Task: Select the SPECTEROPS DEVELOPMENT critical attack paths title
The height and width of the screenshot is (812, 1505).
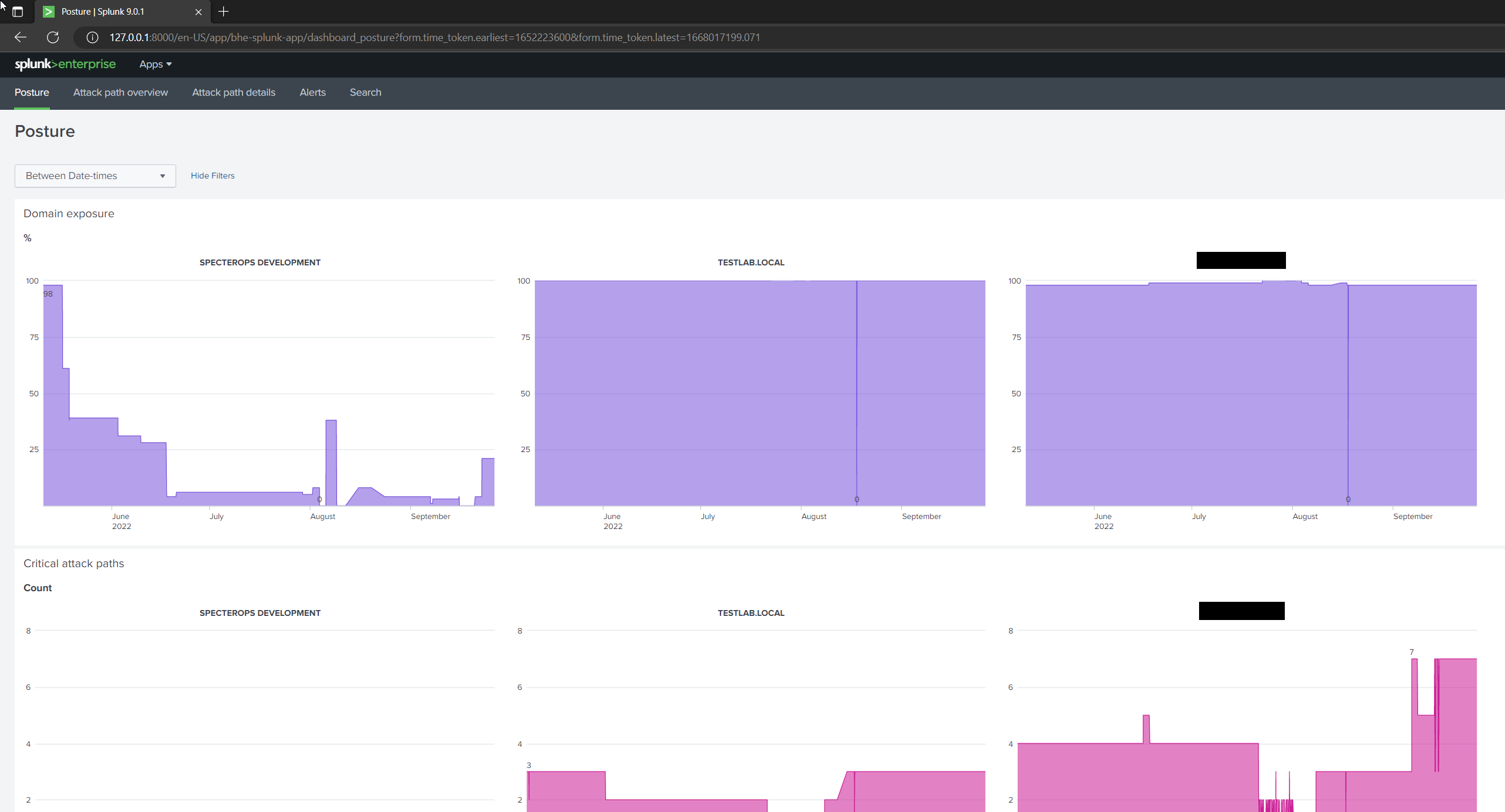Action: (260, 613)
